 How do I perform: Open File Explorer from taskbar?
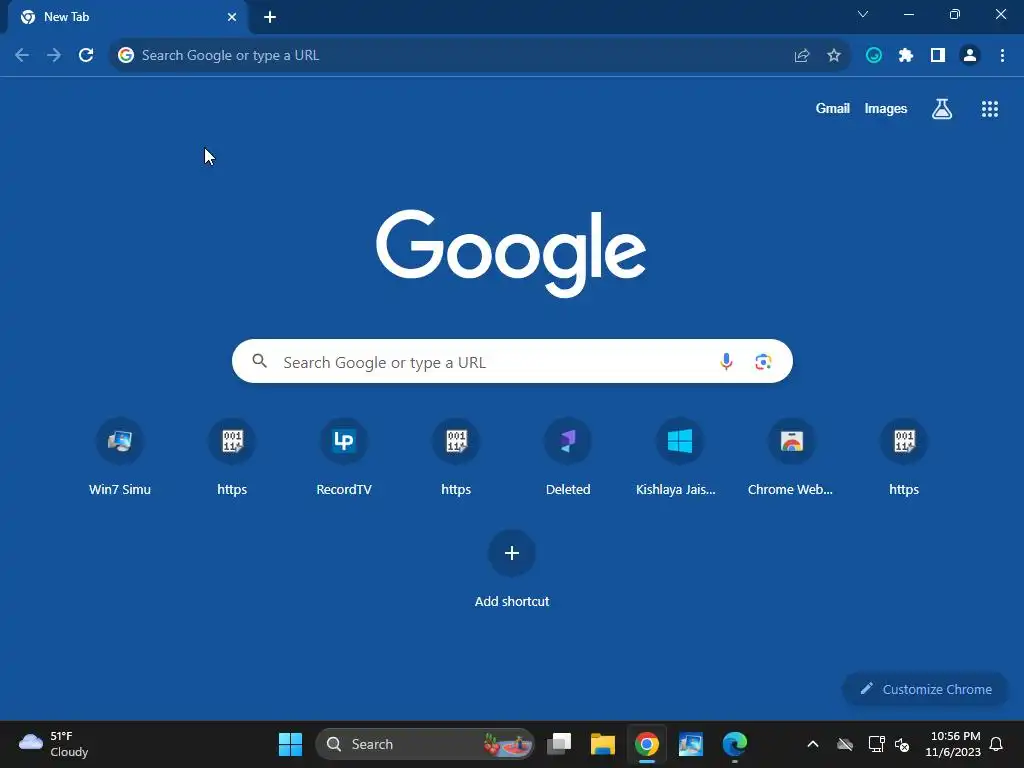603,744
